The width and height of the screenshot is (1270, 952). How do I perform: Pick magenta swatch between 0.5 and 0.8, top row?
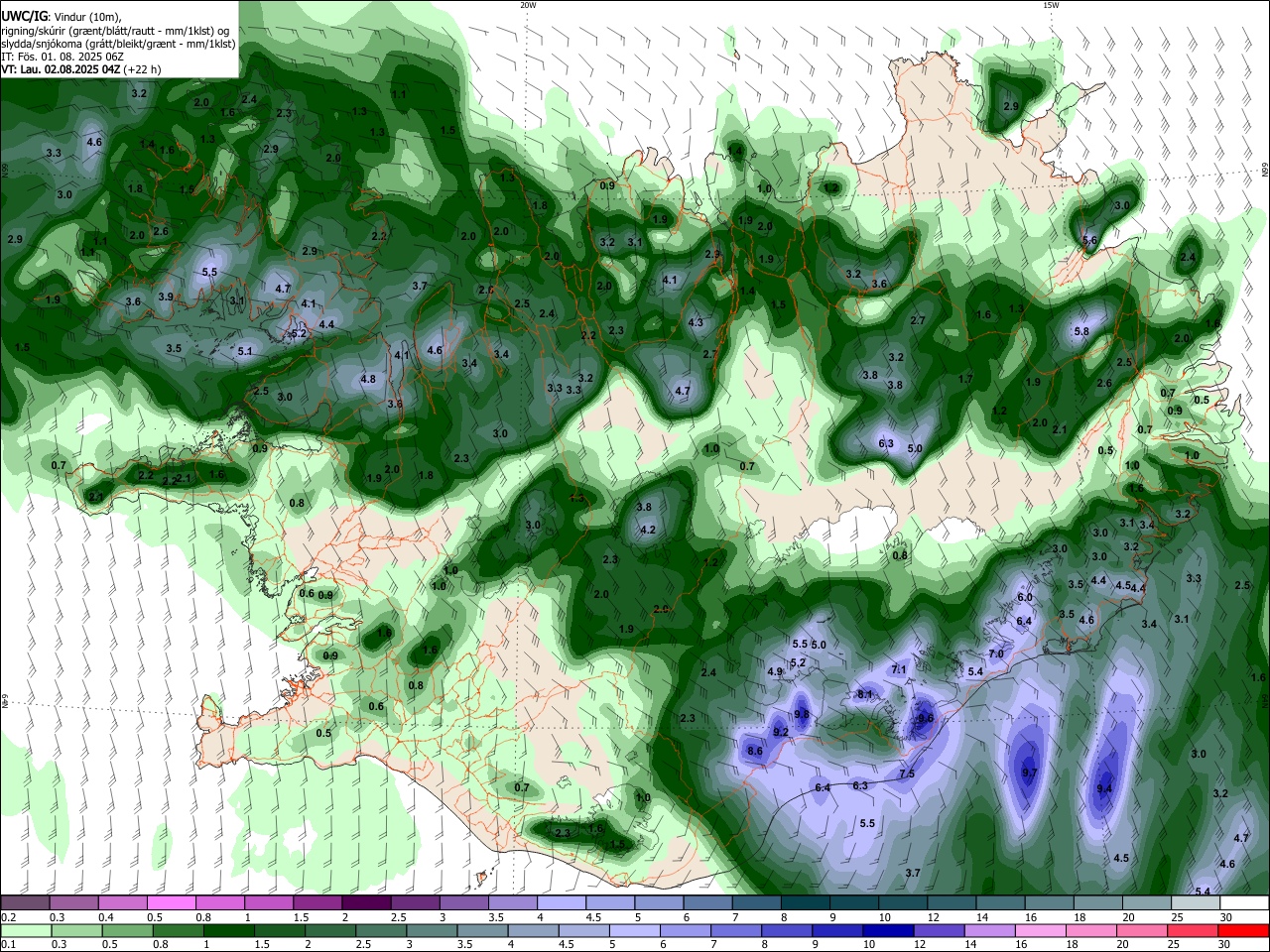pyautogui.click(x=171, y=902)
